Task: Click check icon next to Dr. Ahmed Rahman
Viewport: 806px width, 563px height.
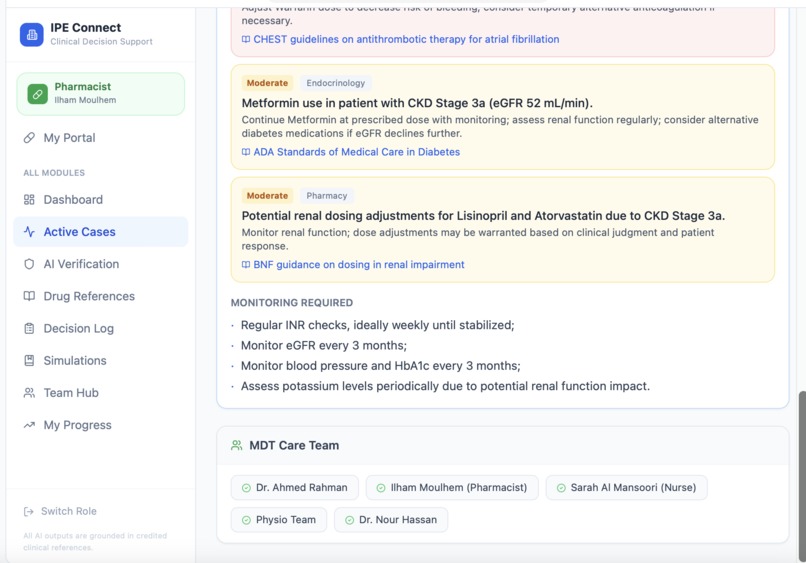Action: coord(246,488)
